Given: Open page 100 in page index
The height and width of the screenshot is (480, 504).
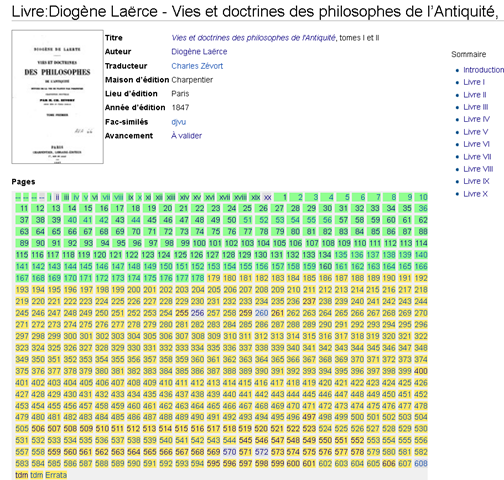Looking at the screenshot, I should point(199,243).
